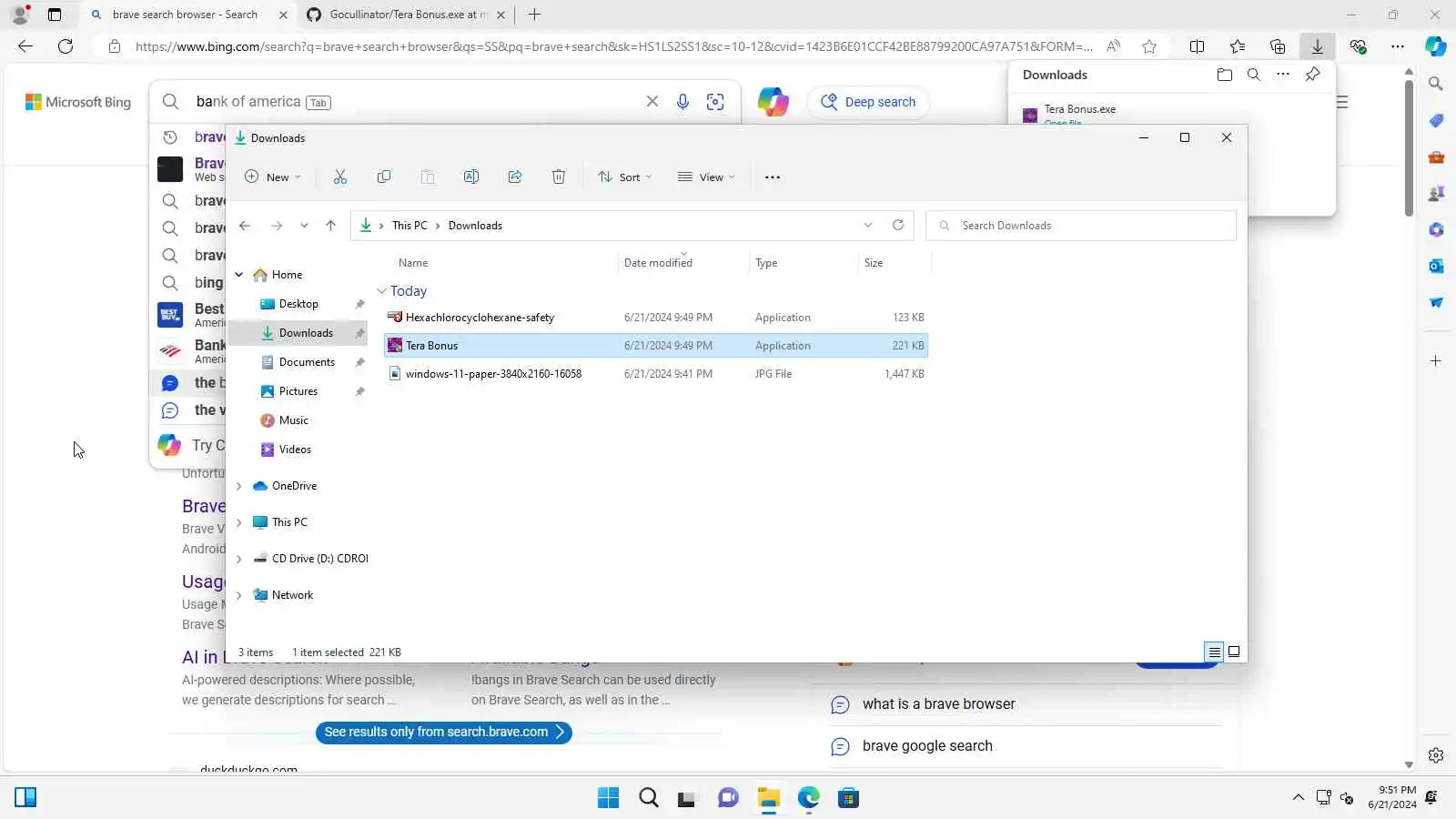Open more options in Edge downloads panel
The width and height of the screenshot is (1456, 819).
[1283, 75]
